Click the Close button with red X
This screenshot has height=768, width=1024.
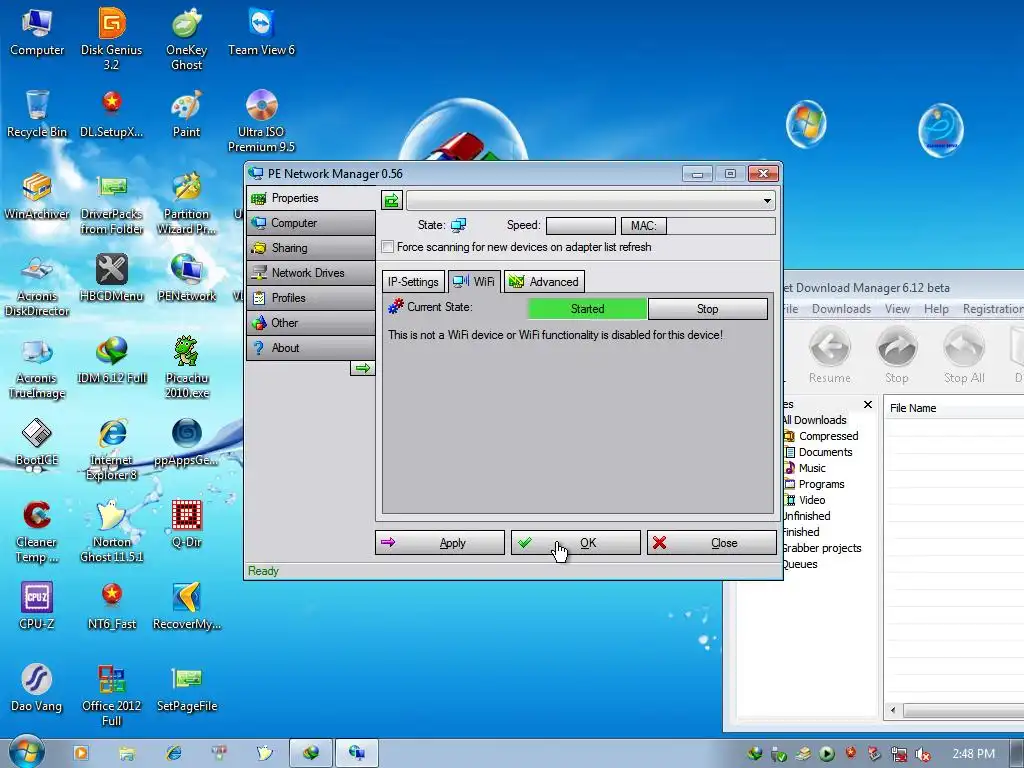coord(711,543)
